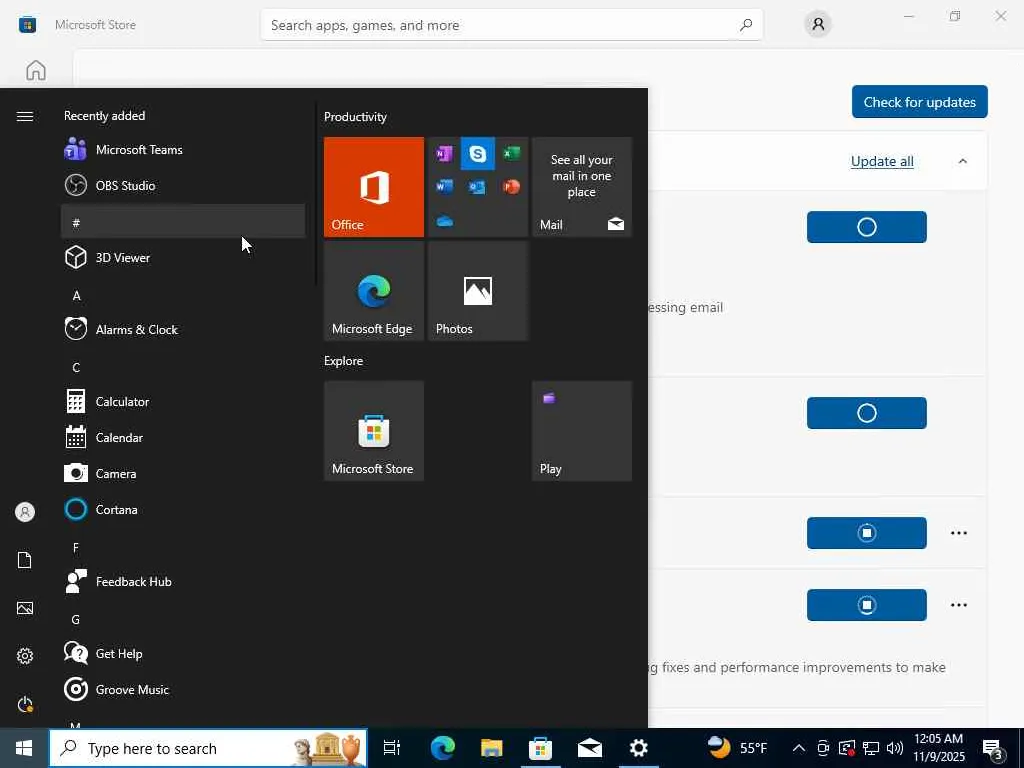This screenshot has height=768, width=1024.
Task: Open the profile icon in Microsoft Store
Action: 818,25
